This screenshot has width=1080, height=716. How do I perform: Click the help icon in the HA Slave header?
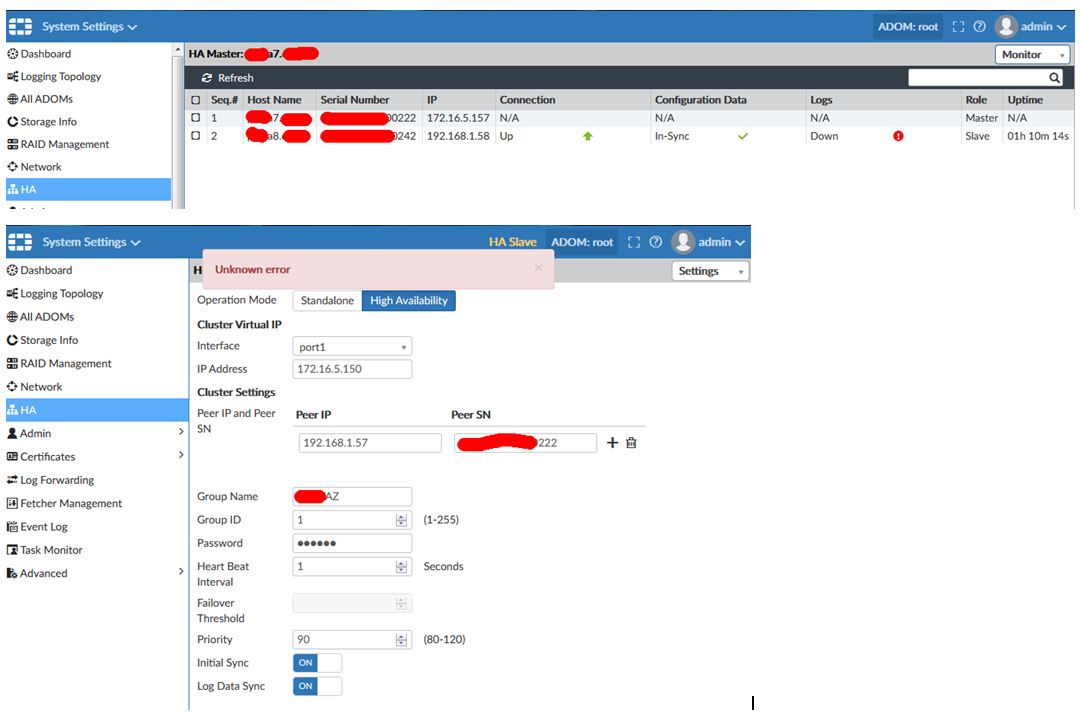click(655, 242)
